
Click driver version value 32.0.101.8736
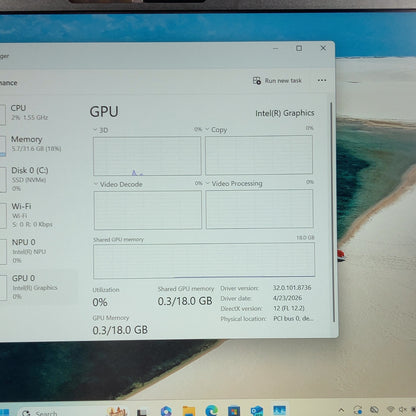(x=292, y=288)
